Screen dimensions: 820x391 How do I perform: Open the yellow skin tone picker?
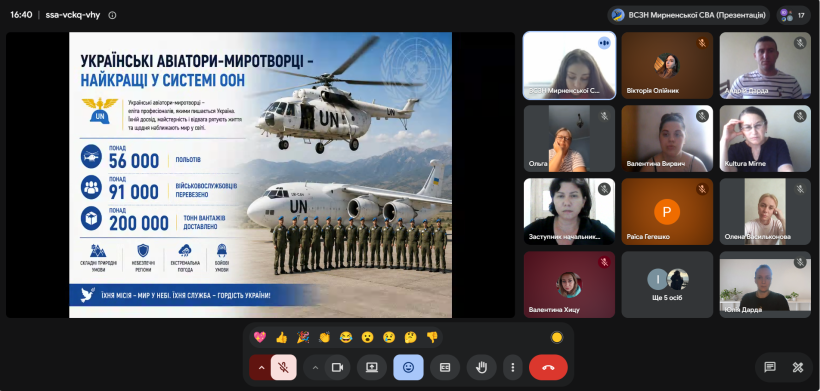[557, 337]
